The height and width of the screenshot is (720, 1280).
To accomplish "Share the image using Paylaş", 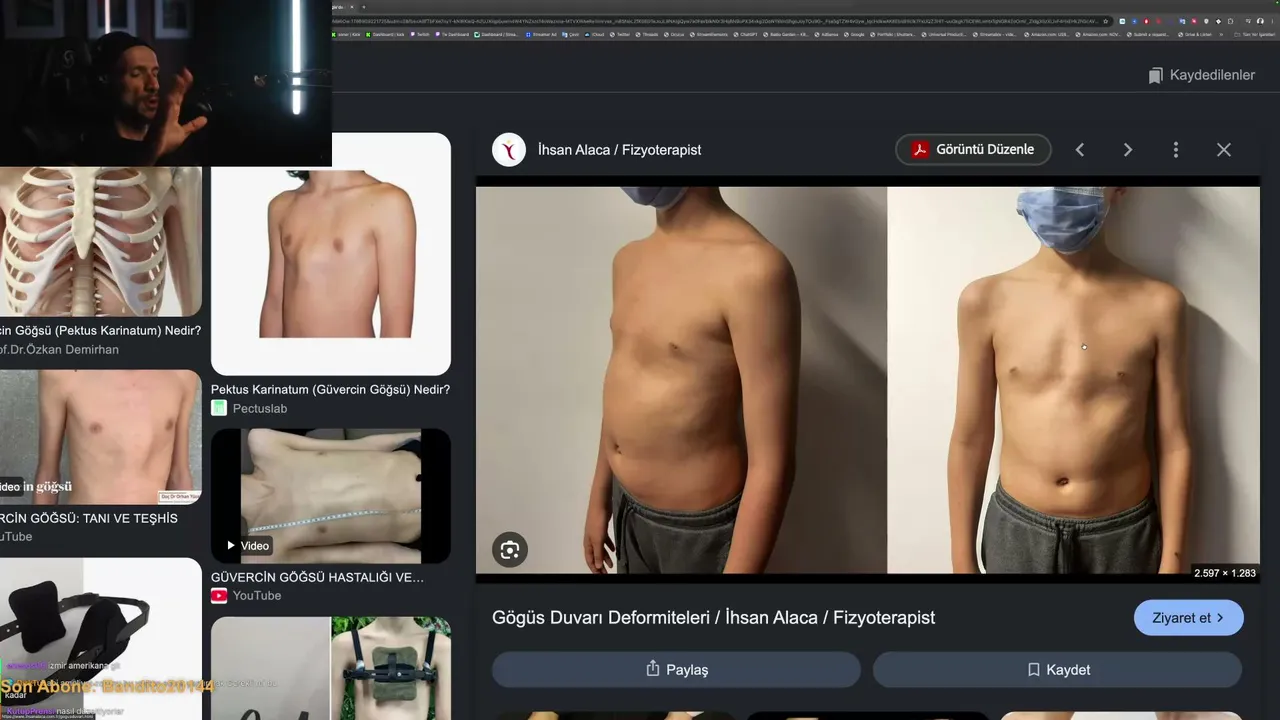I will [x=676, y=670].
